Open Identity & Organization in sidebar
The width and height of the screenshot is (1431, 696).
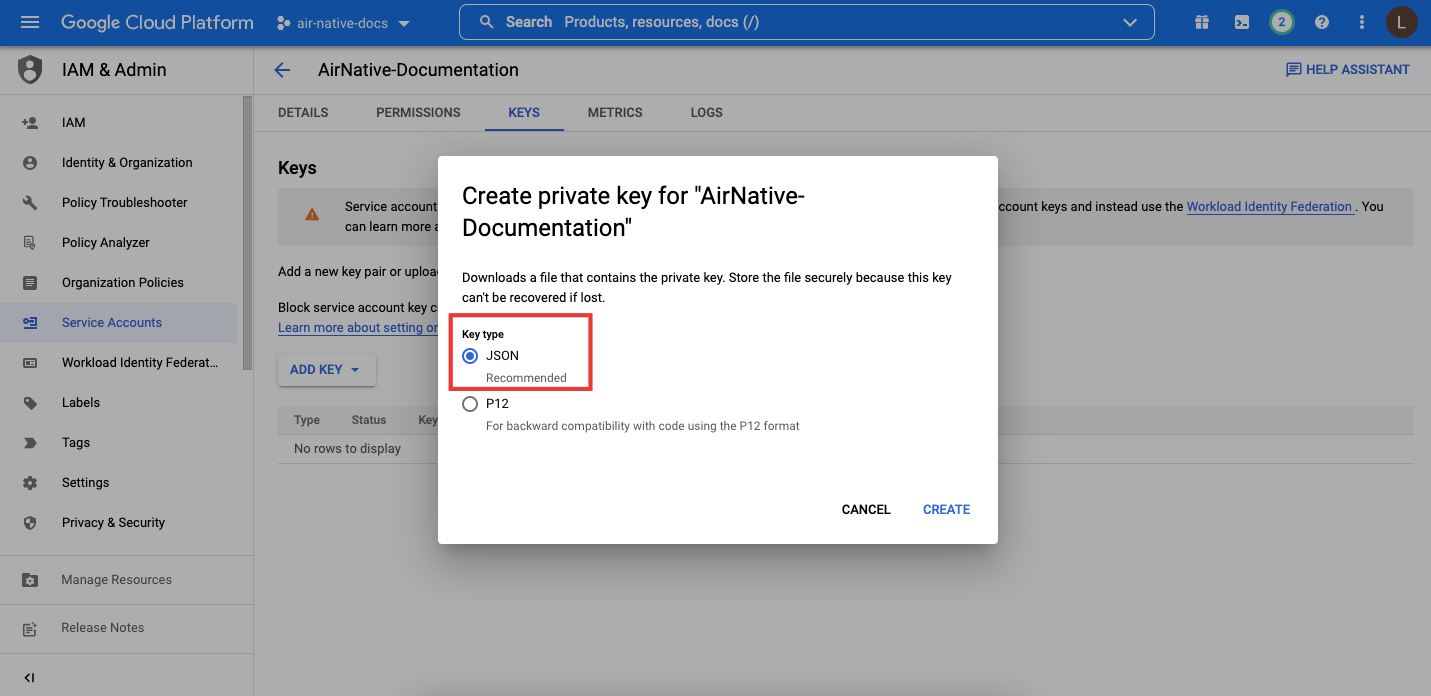[127, 163]
